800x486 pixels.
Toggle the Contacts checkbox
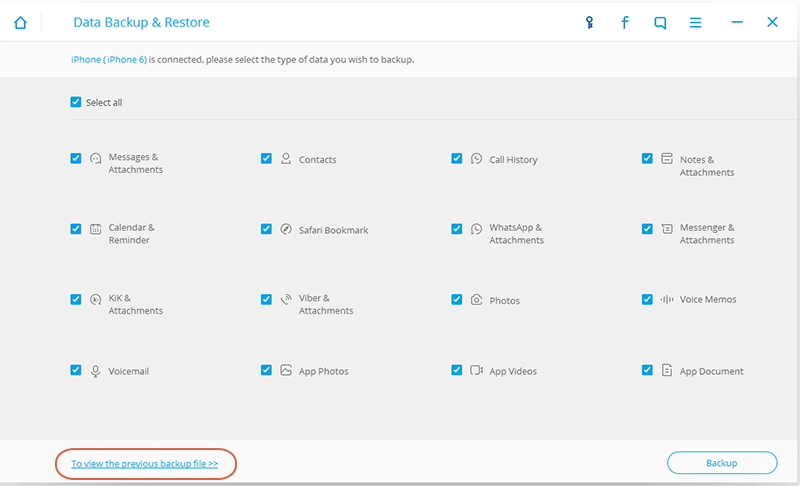266,158
